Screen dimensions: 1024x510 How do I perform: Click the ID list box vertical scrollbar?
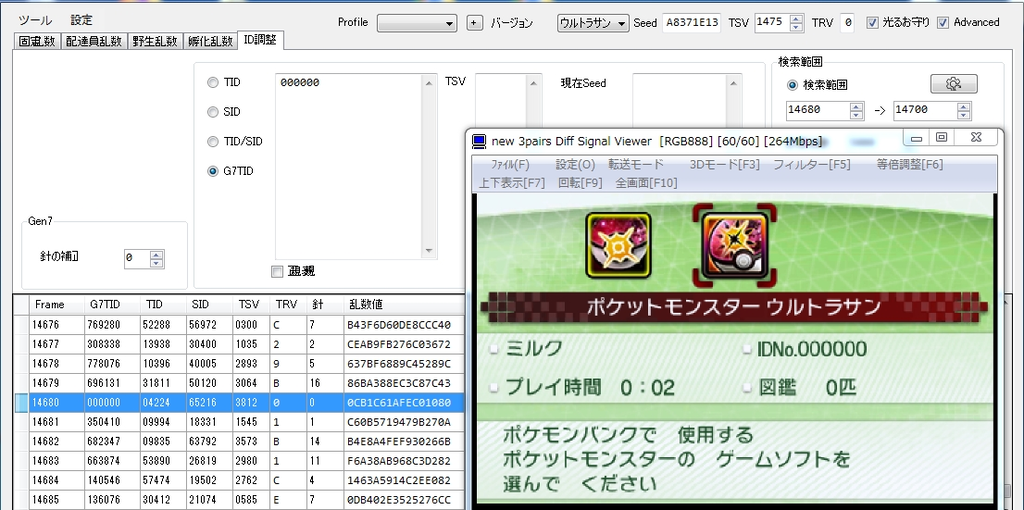[x=430, y=167]
